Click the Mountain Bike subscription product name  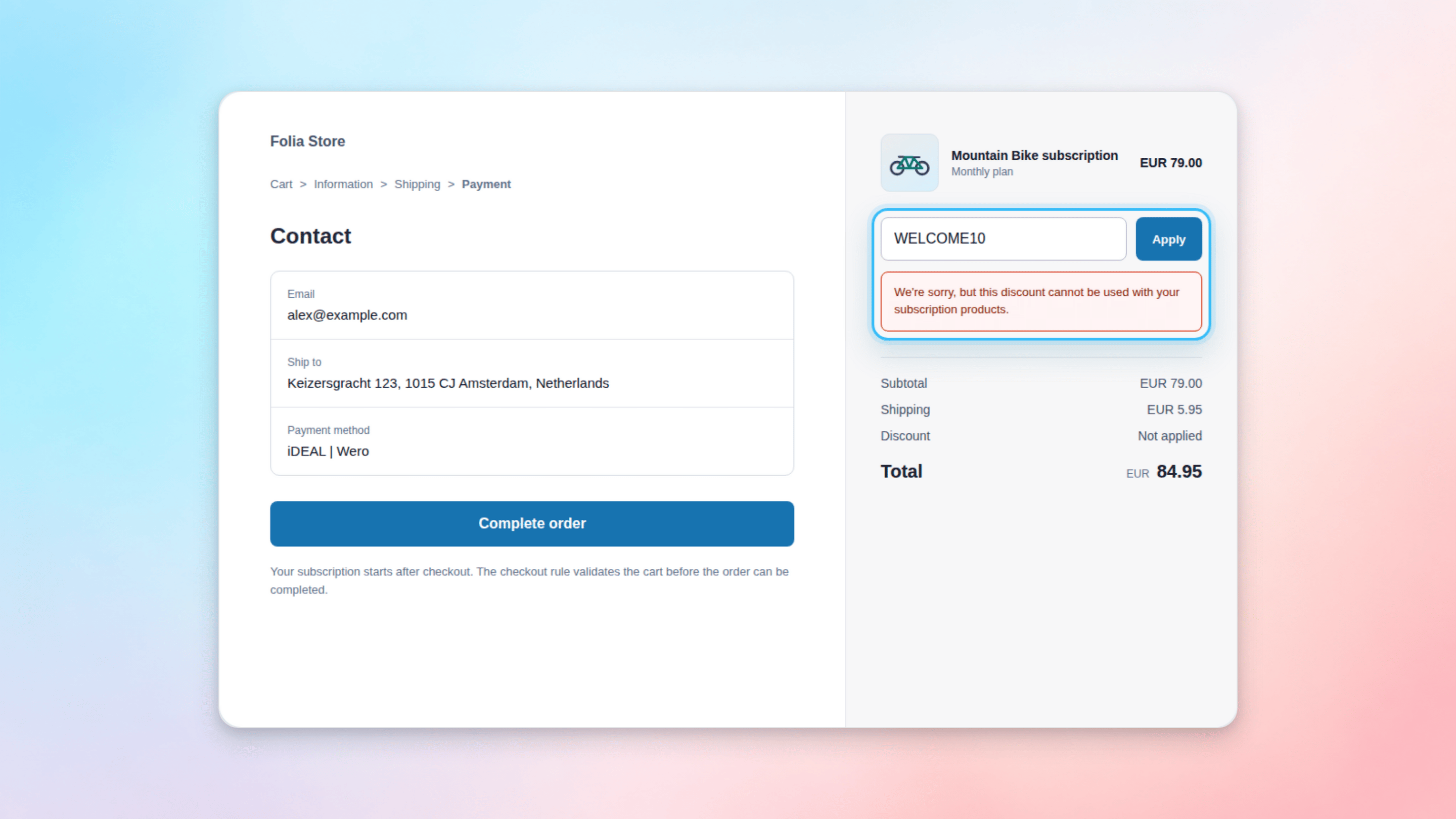tap(1034, 155)
